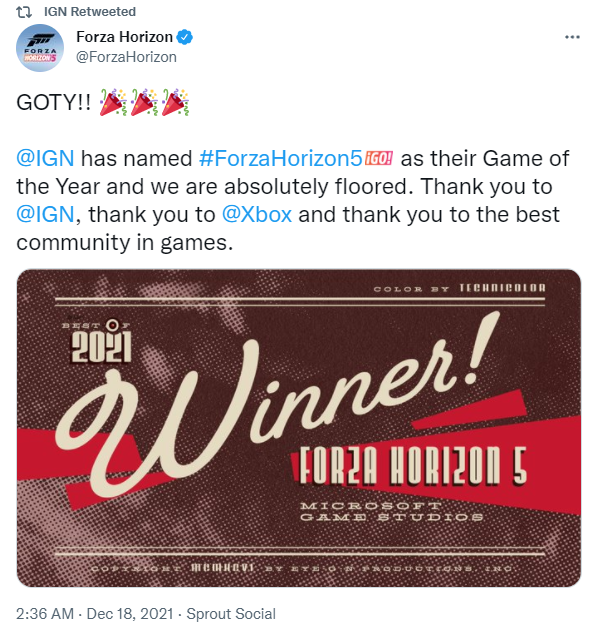The image size is (597, 629).
Task: Click the last party popper emoji
Action: pos(175,102)
